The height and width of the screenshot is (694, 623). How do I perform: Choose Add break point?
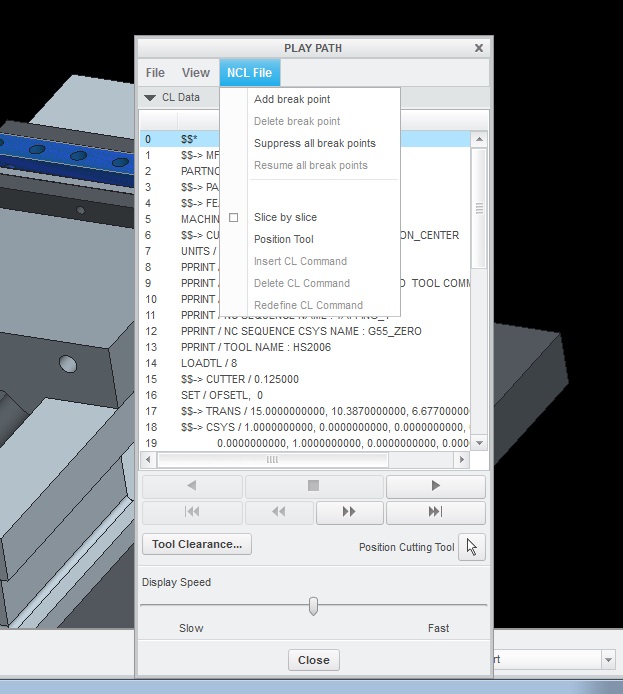292,99
